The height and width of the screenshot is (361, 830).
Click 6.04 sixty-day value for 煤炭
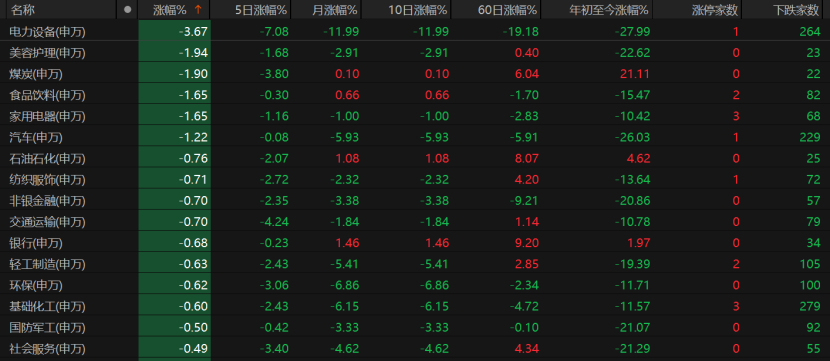tap(528, 74)
